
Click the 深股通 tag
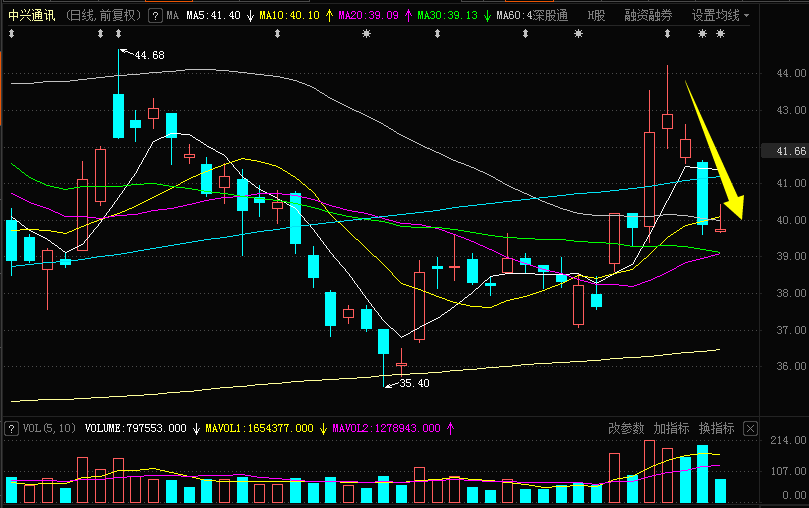(550, 15)
